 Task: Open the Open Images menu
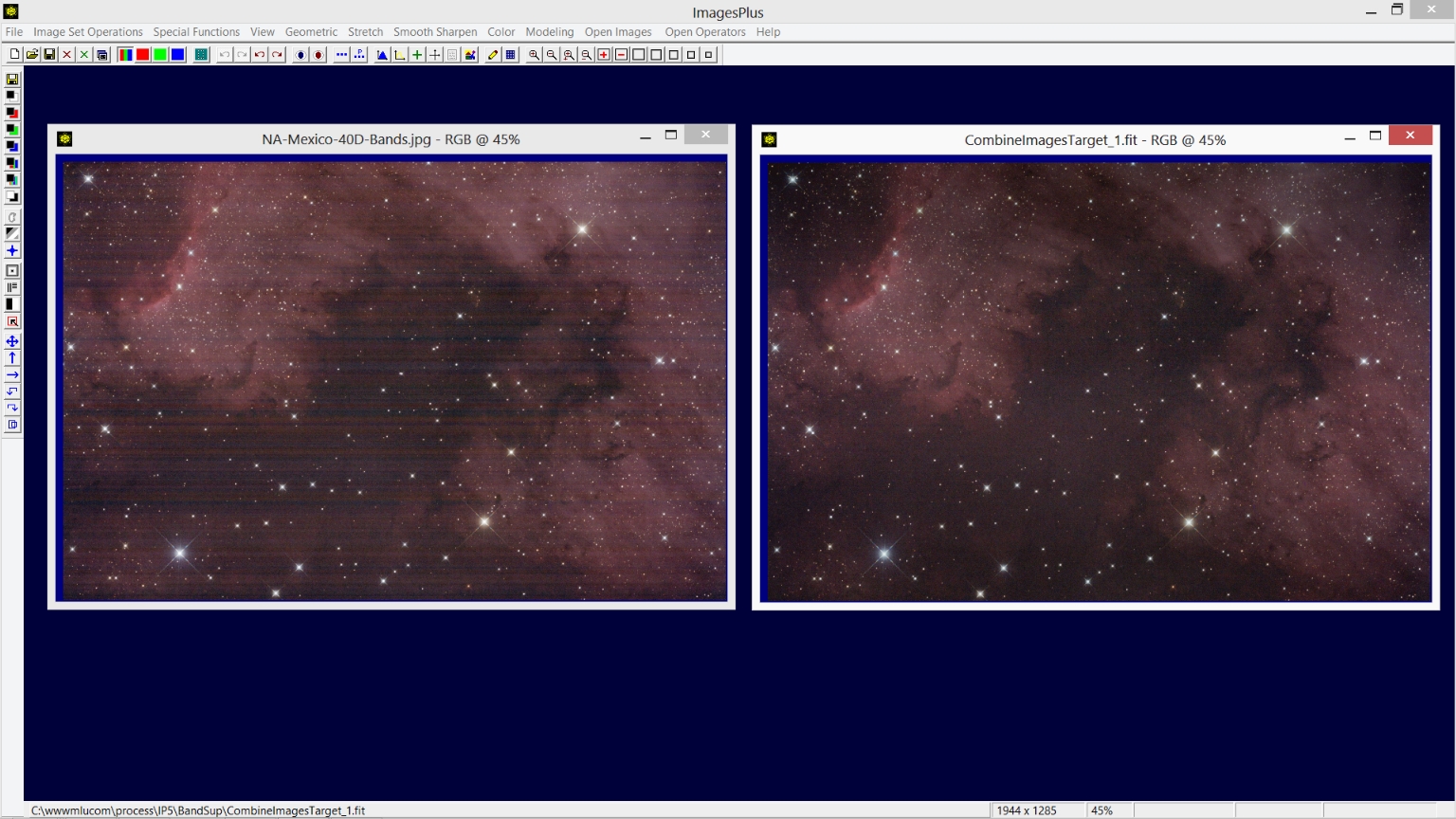pyautogui.click(x=618, y=32)
